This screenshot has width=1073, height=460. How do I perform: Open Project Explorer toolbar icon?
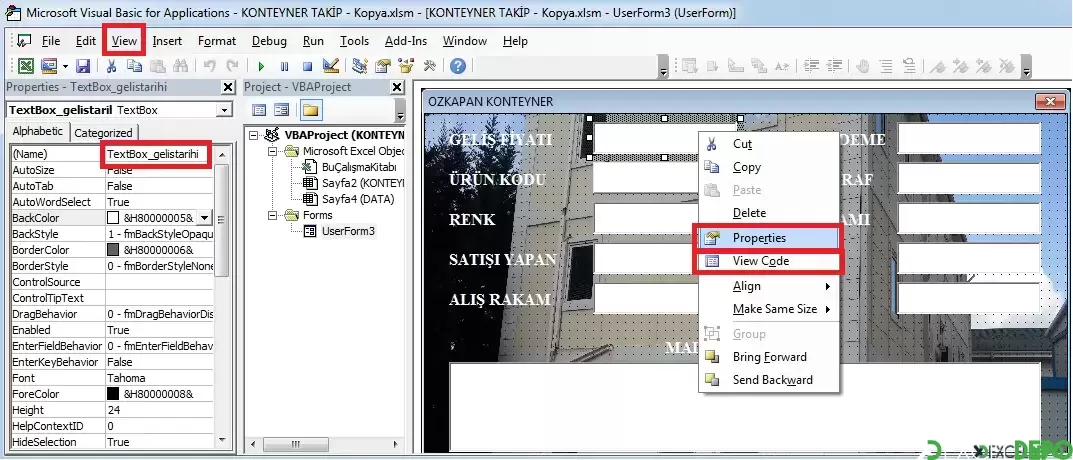point(359,66)
